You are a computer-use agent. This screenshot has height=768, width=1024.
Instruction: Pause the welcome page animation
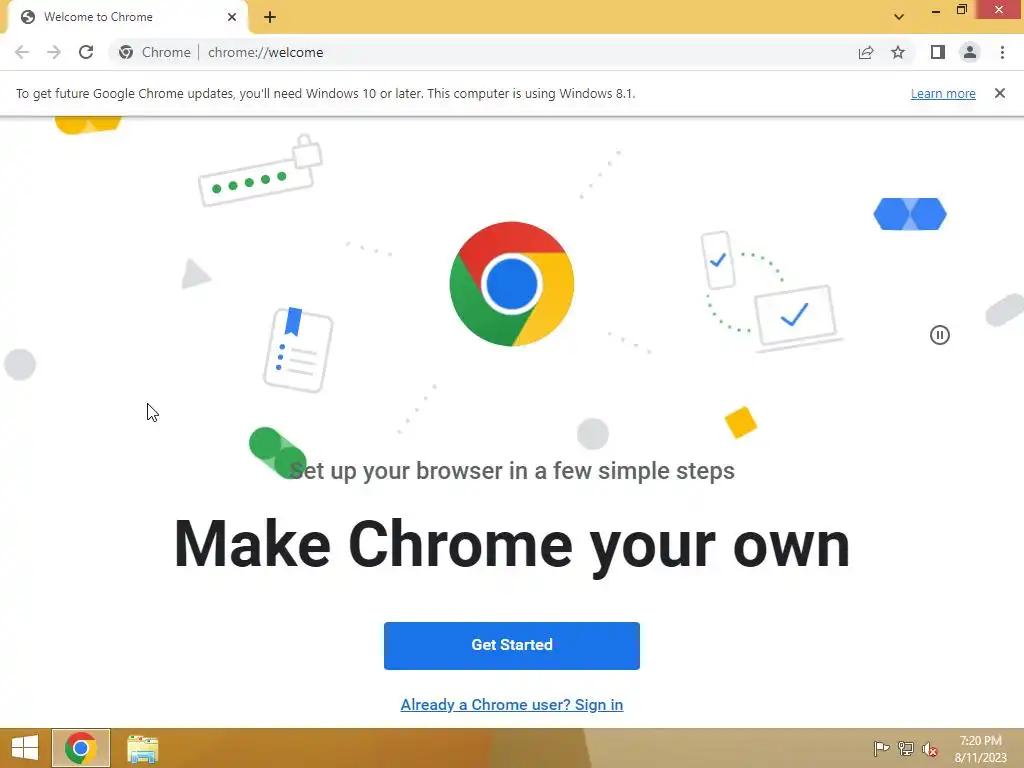click(940, 335)
